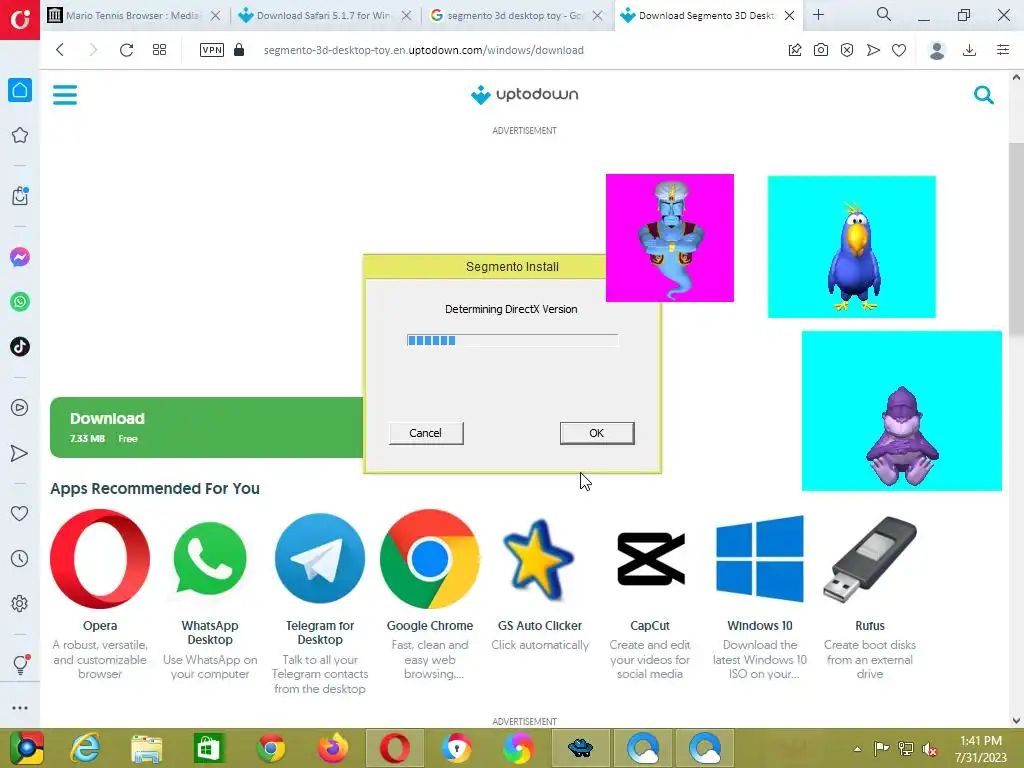The height and width of the screenshot is (768, 1024).
Task: Click the blue genie desktop toy
Action: click(670, 238)
